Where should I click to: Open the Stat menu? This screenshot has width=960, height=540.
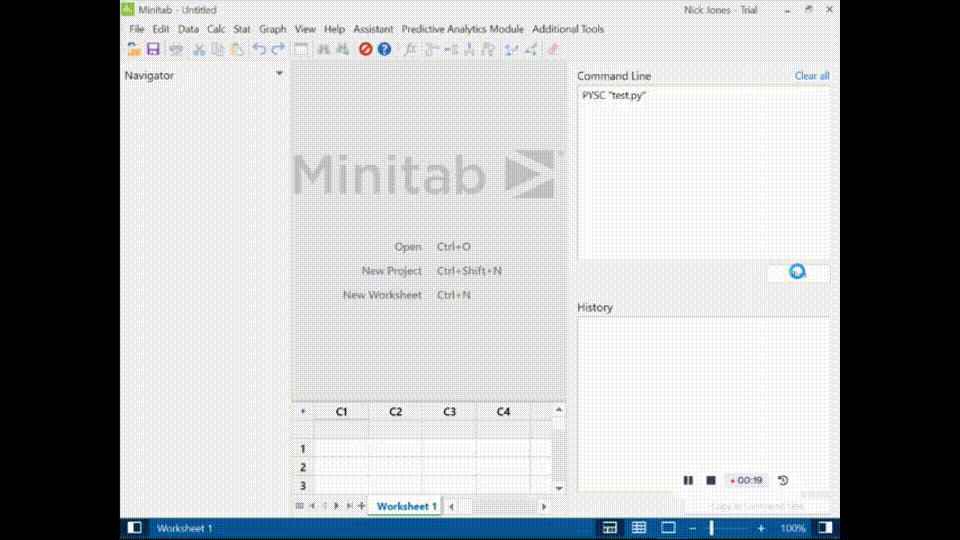click(242, 29)
